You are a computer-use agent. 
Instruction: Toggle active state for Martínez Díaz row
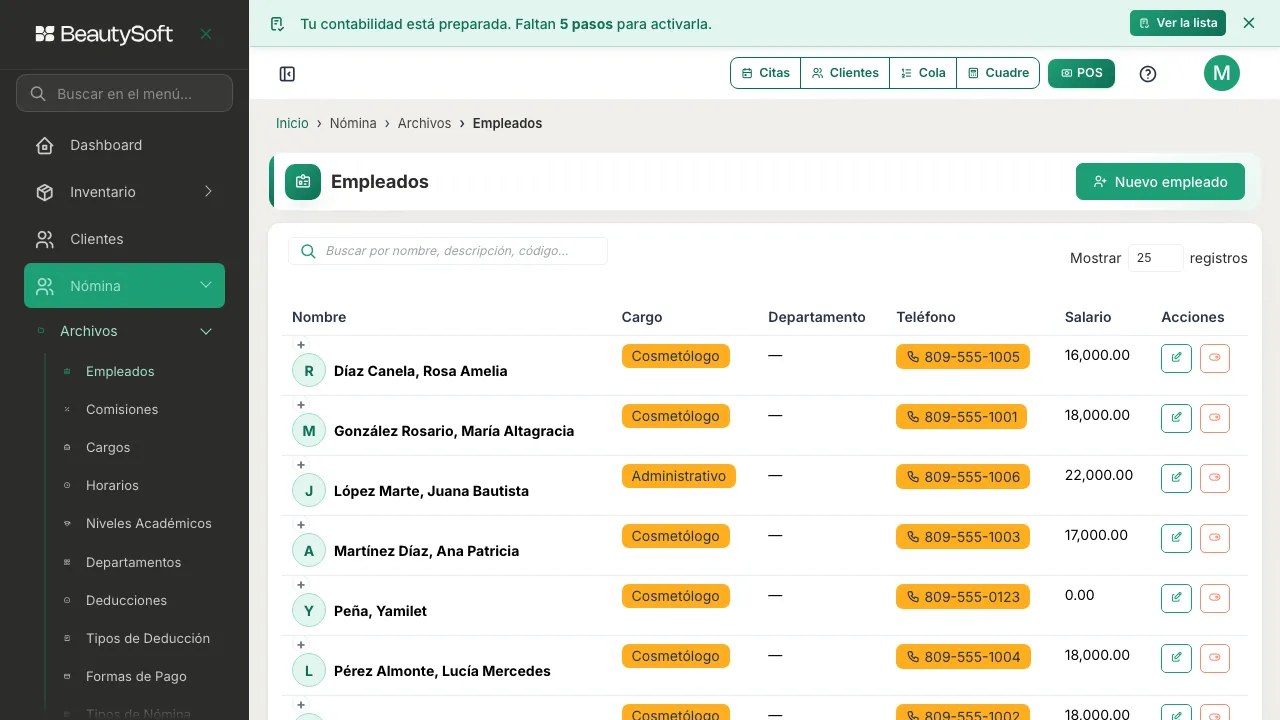pyautogui.click(x=1215, y=538)
